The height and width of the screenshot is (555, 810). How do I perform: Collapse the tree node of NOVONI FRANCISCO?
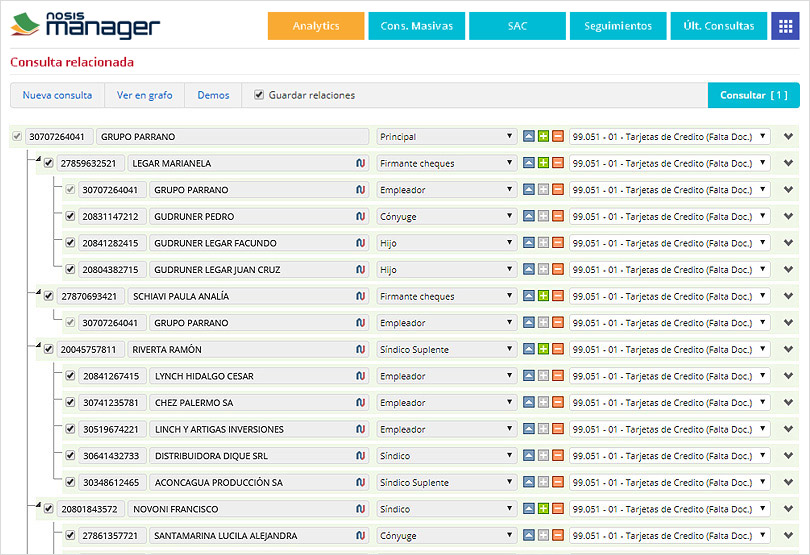(38, 505)
